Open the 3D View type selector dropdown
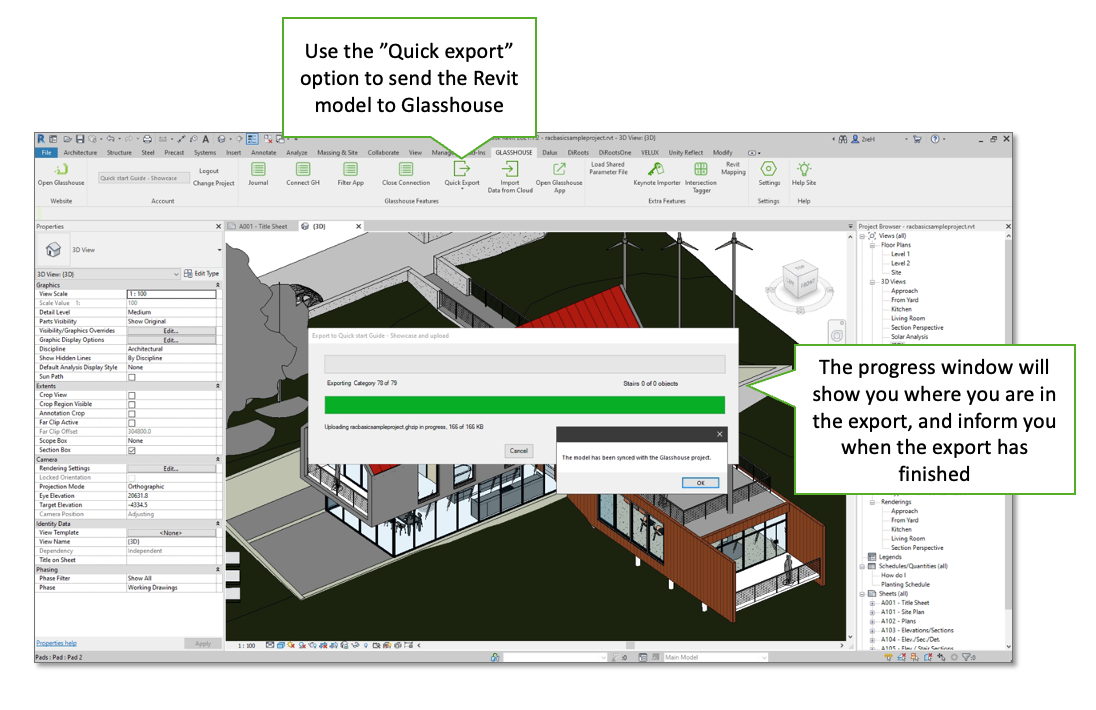The image size is (1096, 710). coord(219,249)
